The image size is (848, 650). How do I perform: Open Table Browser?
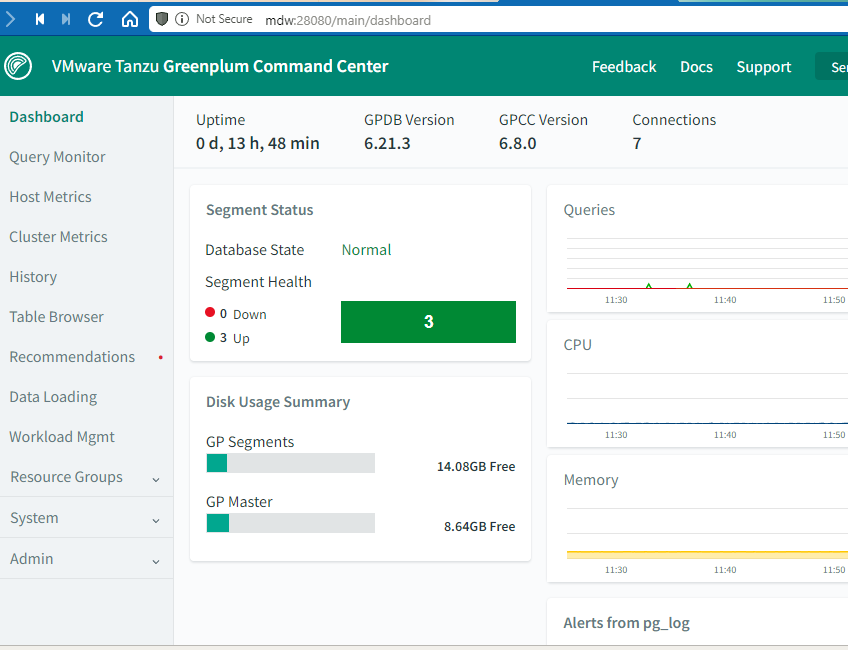56,317
